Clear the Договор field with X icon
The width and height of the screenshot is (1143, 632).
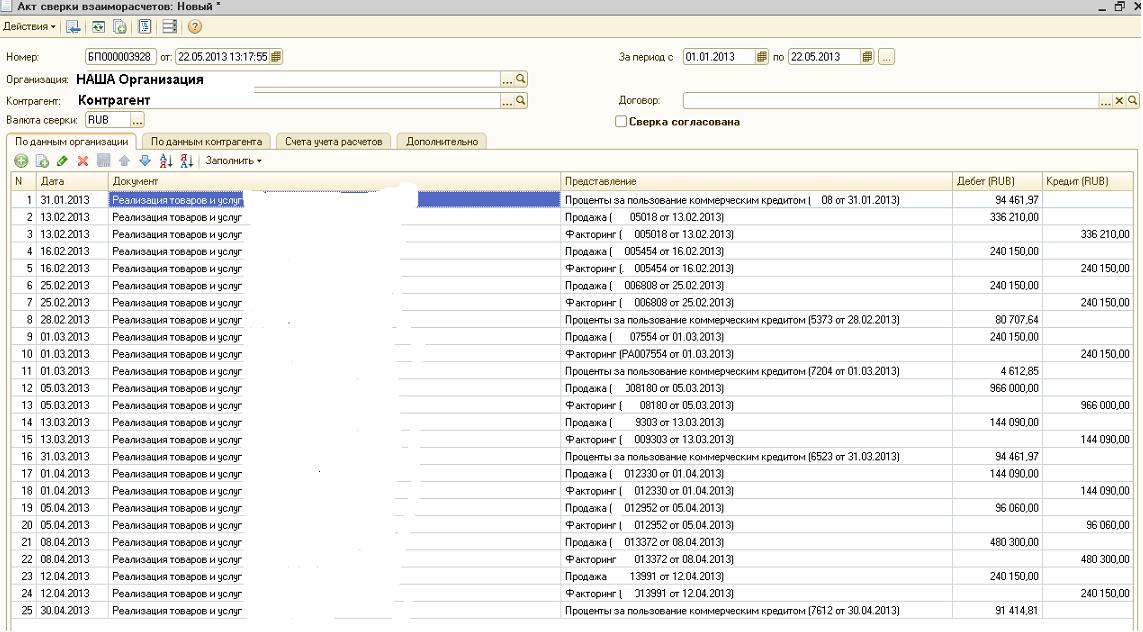tap(1120, 101)
